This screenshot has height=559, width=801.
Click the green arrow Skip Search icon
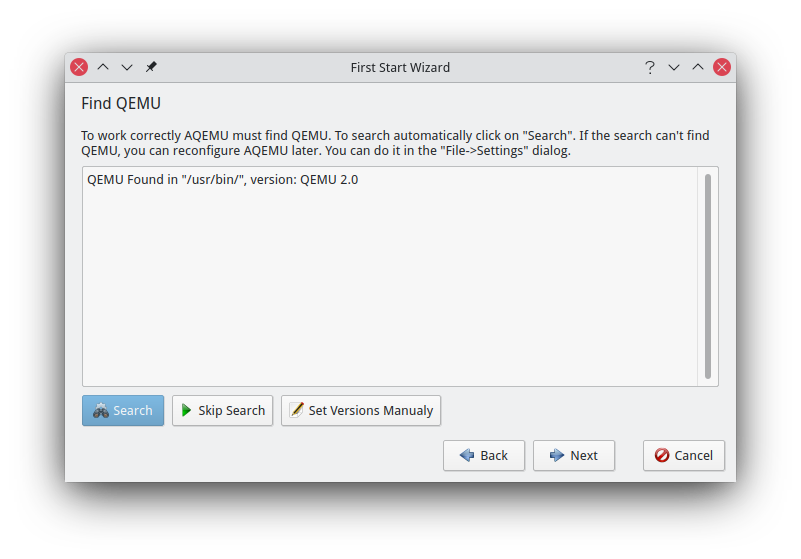click(x=186, y=411)
